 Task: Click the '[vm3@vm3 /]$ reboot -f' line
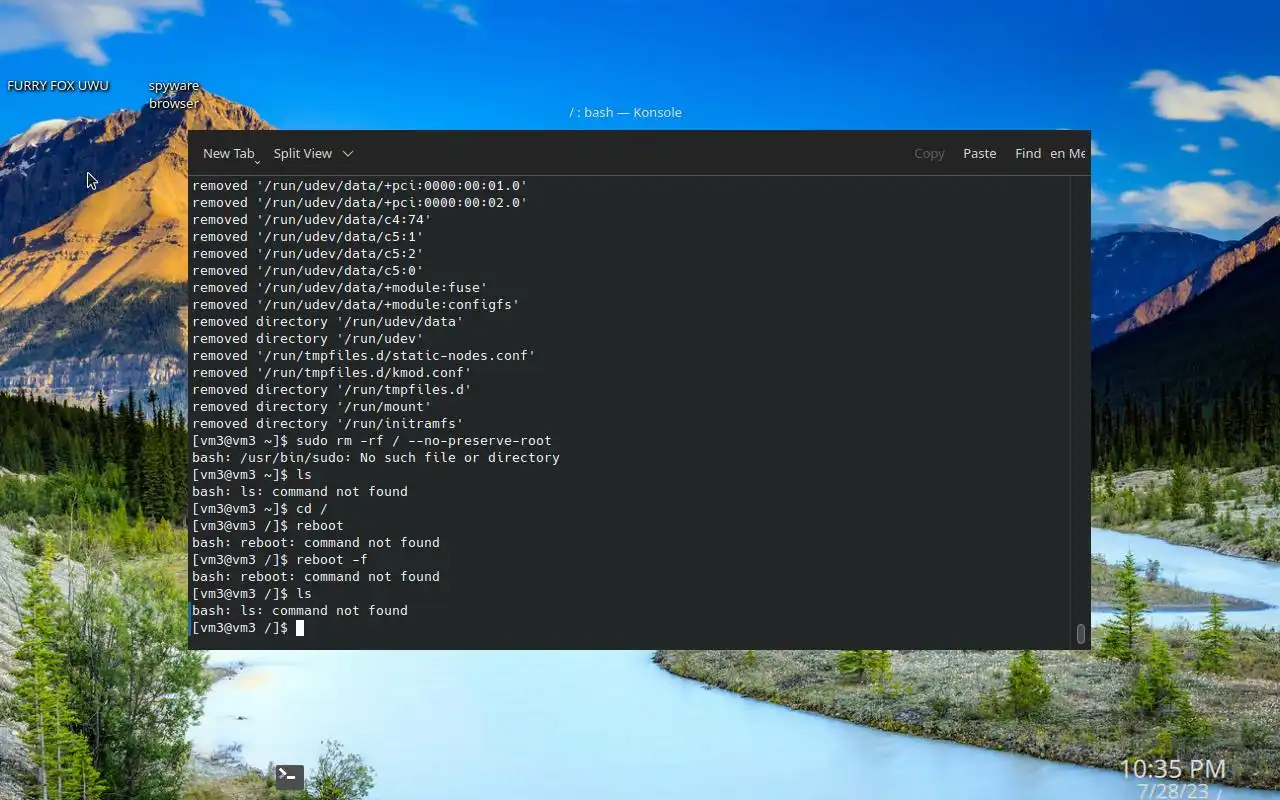[x=280, y=559]
